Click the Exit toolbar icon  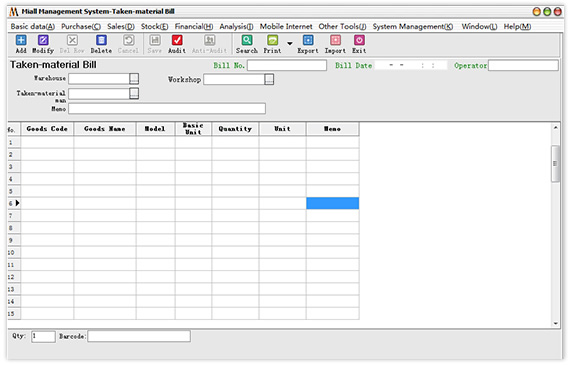coord(359,40)
